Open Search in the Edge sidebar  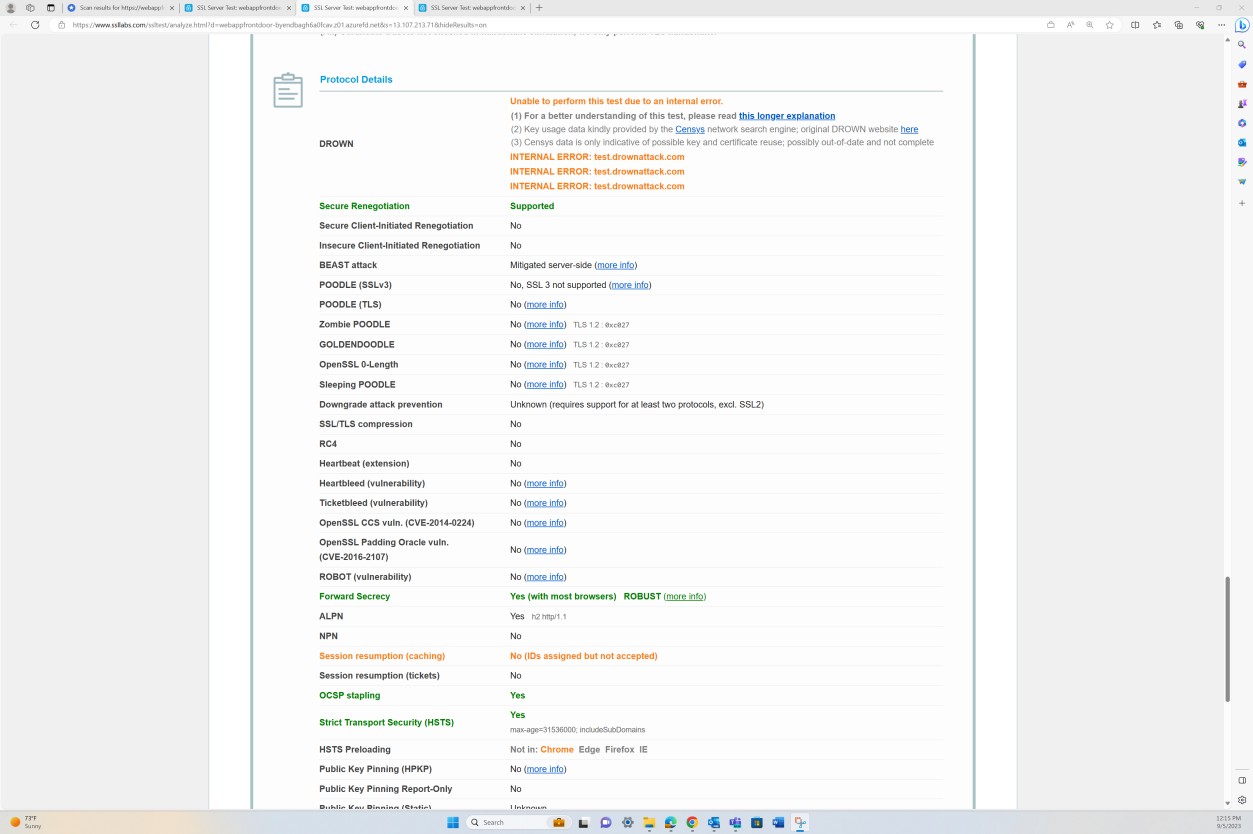[x=1242, y=44]
